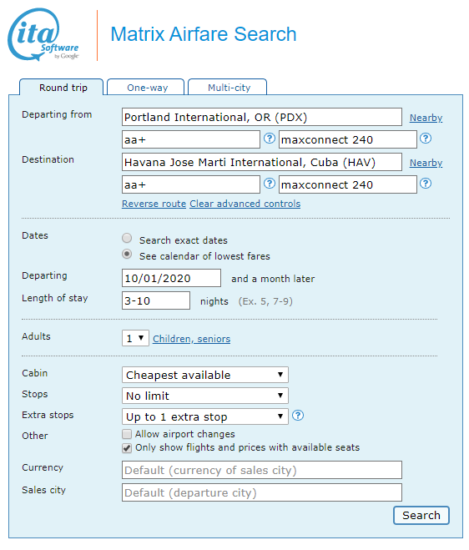
Task: Click departure routing codes field with aa+
Action: (191, 139)
